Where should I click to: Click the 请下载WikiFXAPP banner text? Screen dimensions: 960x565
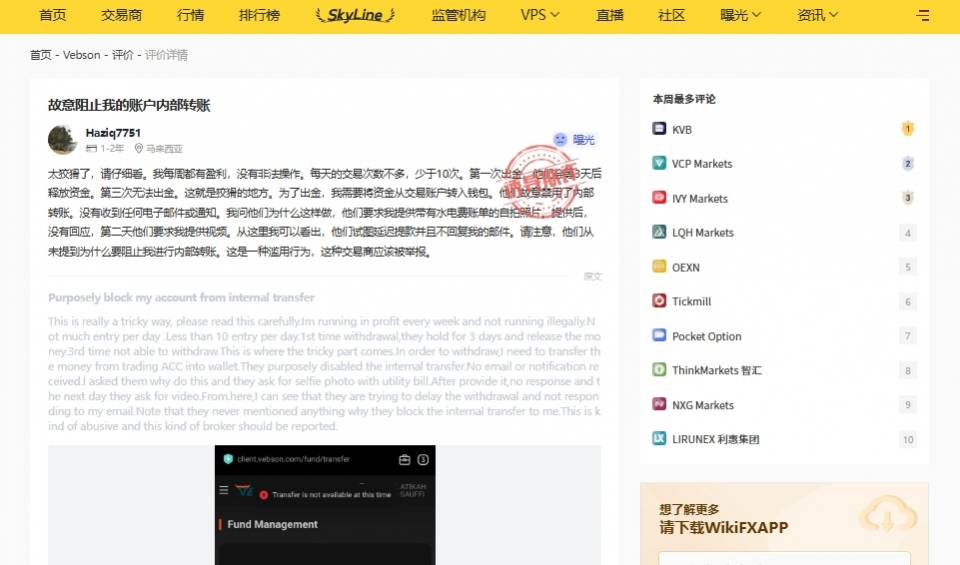(724, 527)
